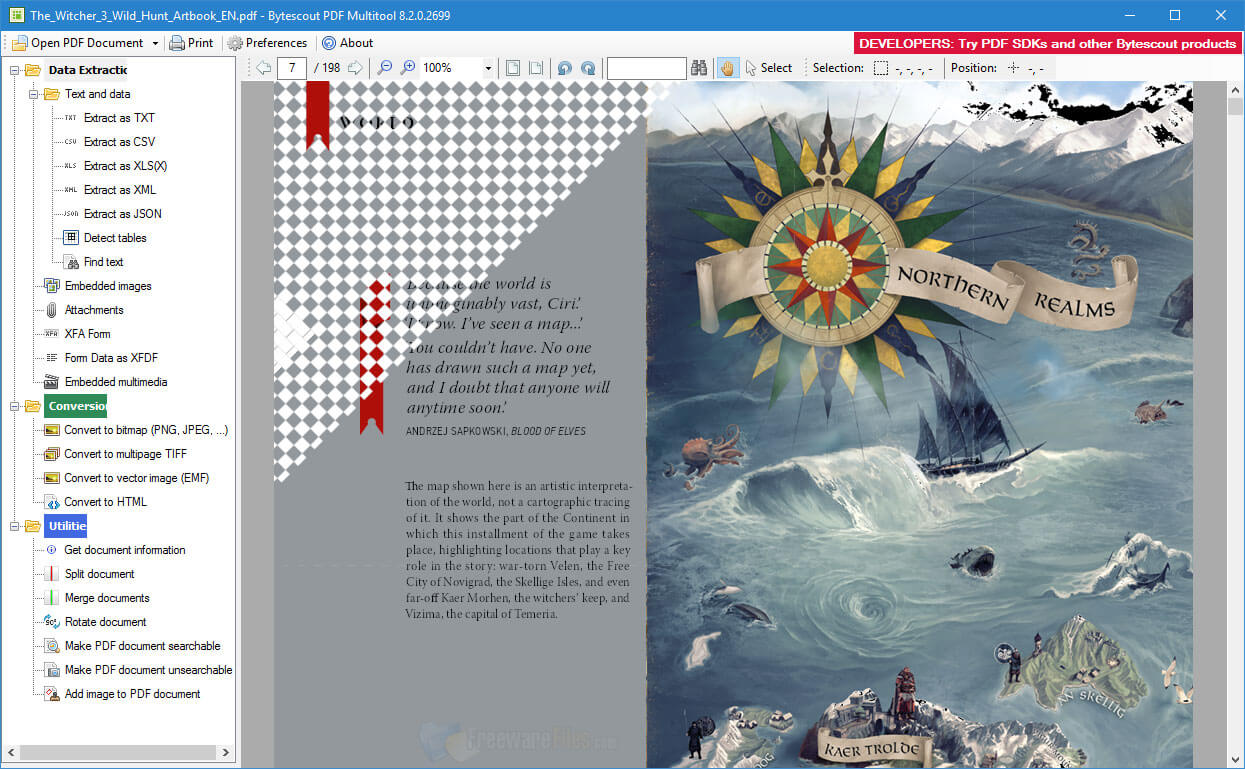Open Preferences from the toolbar
This screenshot has height=769, width=1245.
(x=267, y=43)
